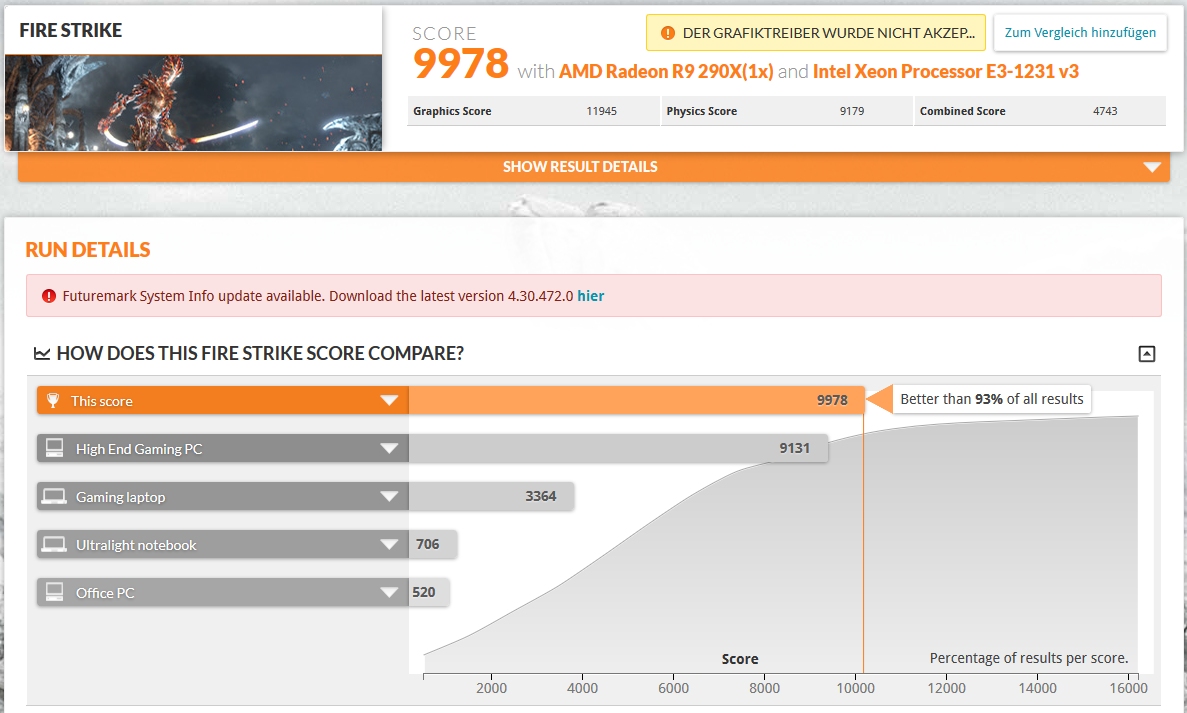The image size is (1187, 713).
Task: Click the desktop icon beside High End Gaming PC
Action: point(55,448)
